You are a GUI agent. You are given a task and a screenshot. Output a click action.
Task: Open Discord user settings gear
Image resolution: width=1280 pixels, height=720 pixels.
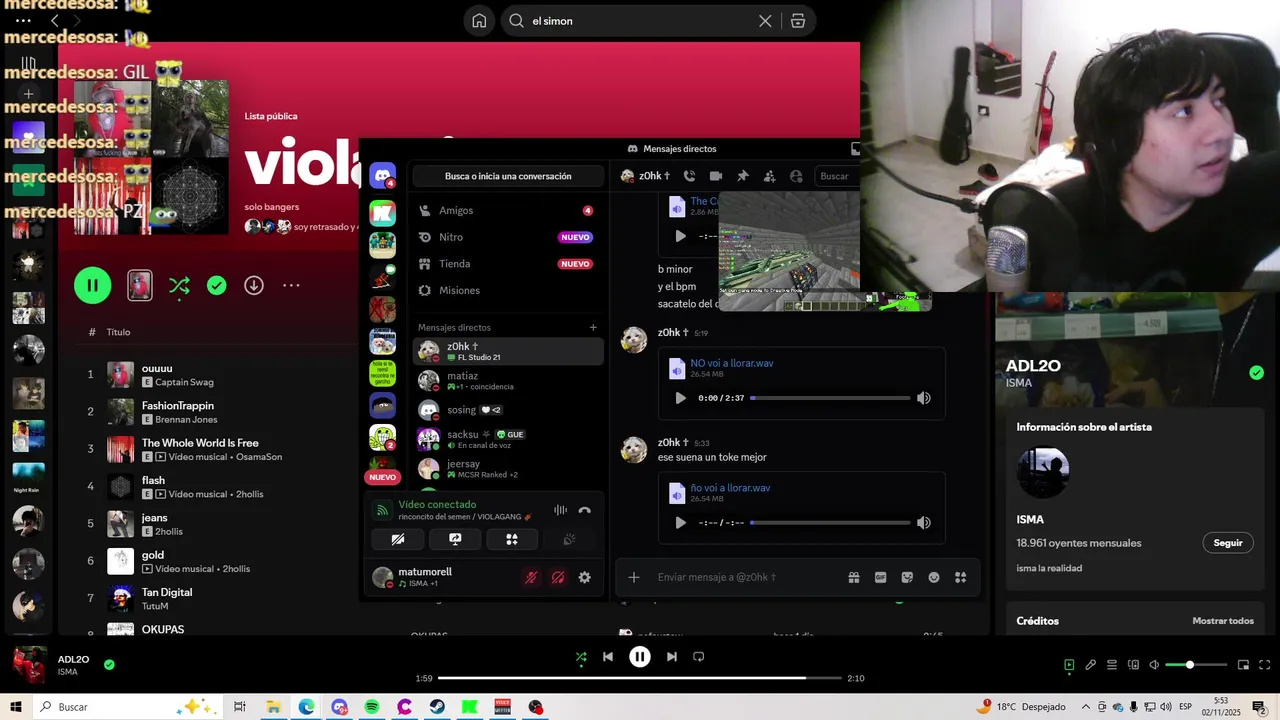tap(584, 577)
